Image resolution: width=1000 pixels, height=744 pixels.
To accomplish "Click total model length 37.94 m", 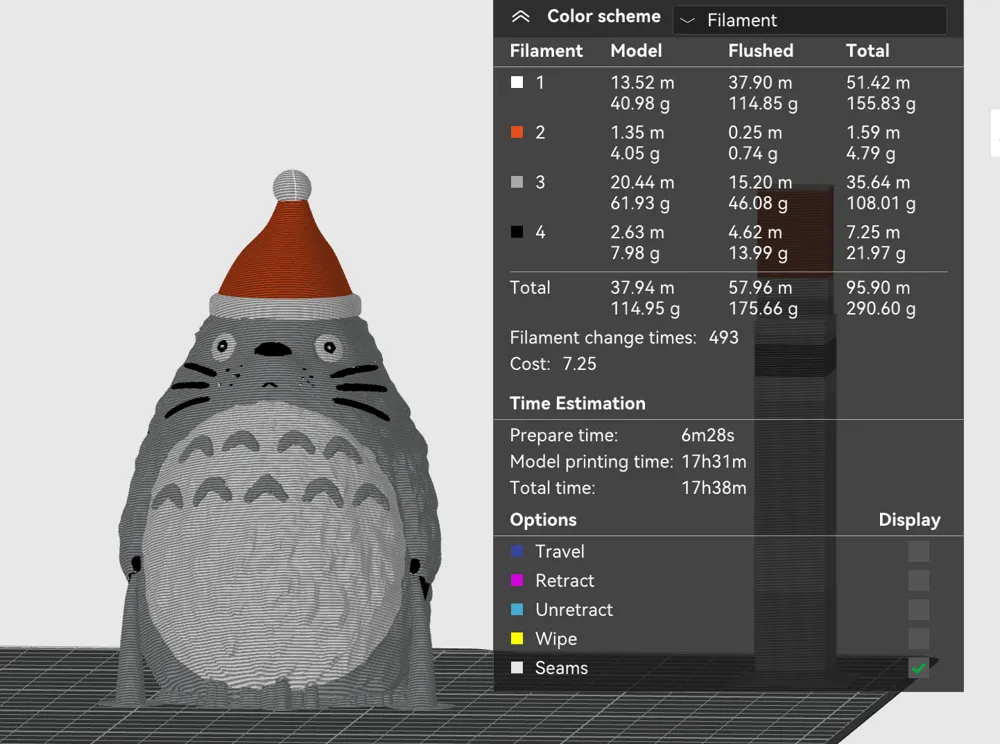I will 642,288.
